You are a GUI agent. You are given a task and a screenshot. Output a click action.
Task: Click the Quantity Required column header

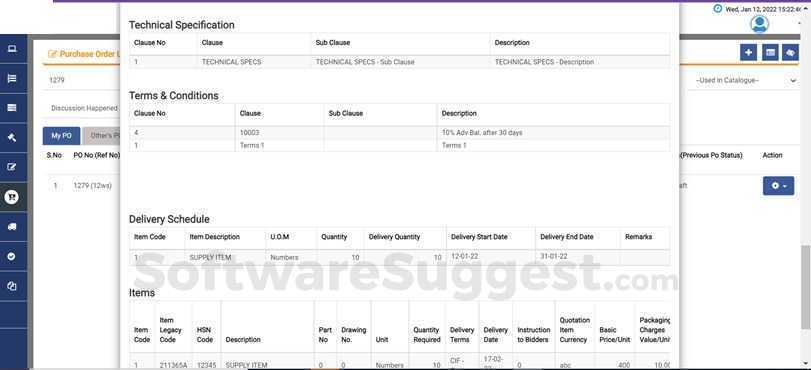point(427,335)
